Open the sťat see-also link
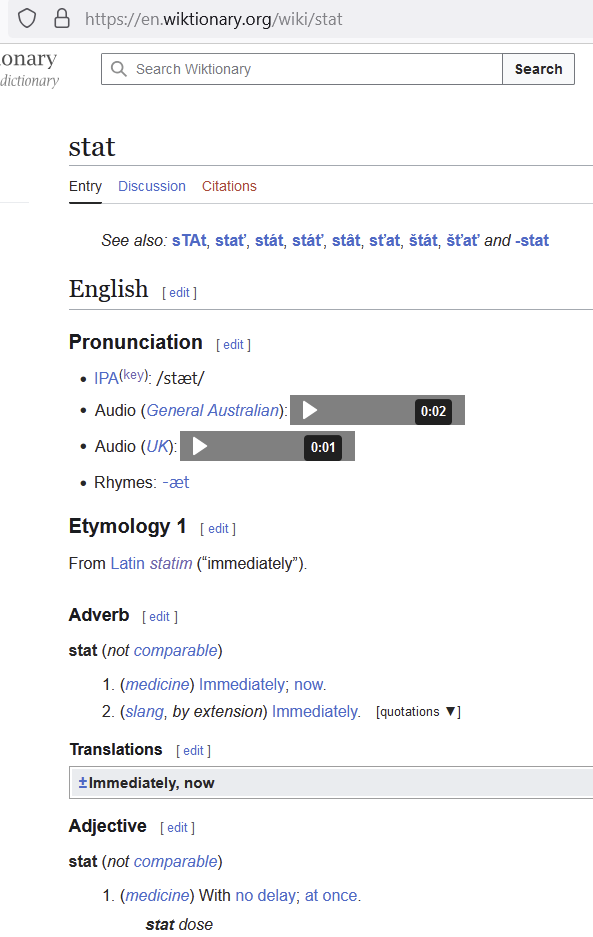The width and height of the screenshot is (593, 937). click(x=384, y=240)
